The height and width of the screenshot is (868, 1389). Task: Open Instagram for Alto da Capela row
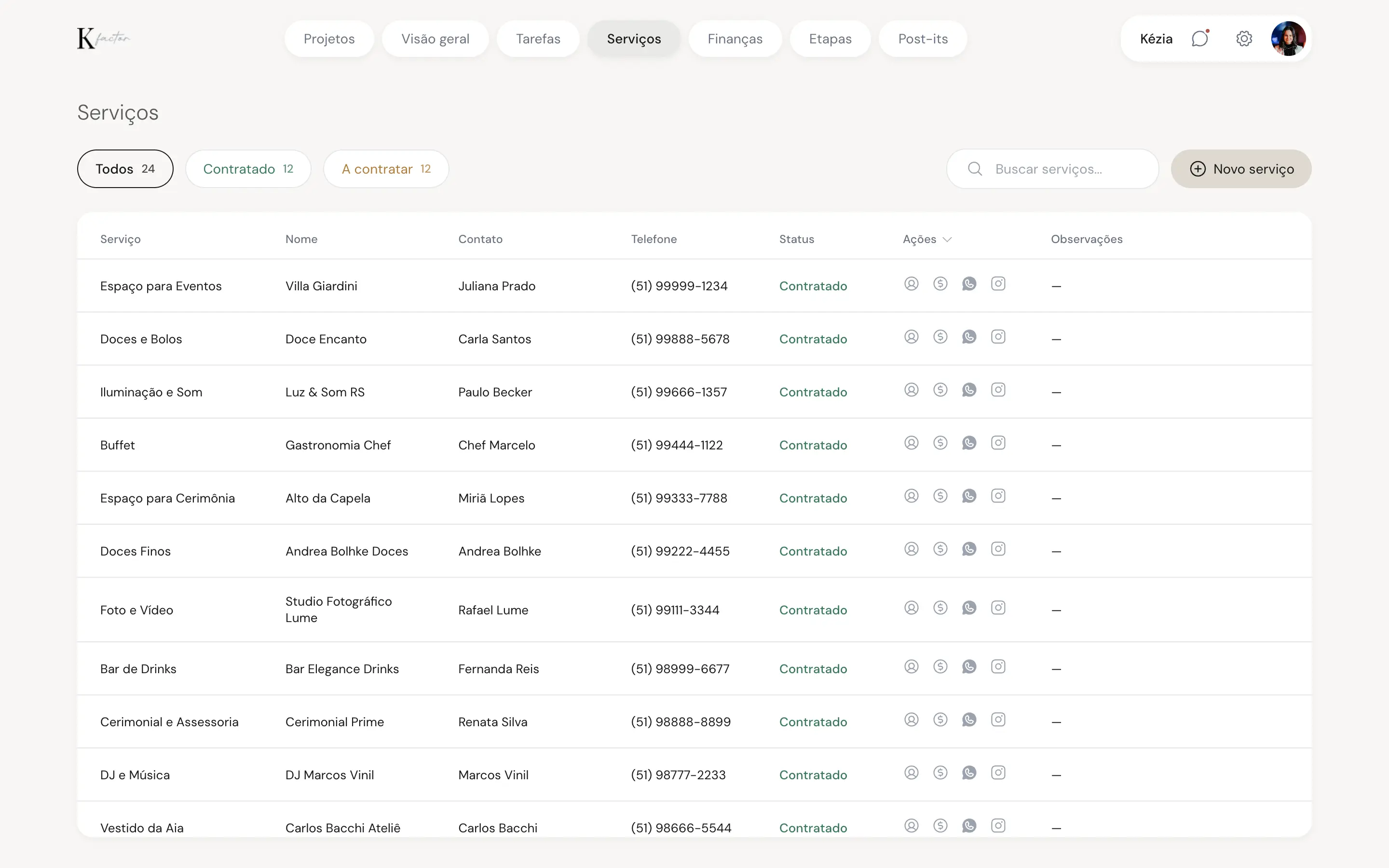pos(998,496)
